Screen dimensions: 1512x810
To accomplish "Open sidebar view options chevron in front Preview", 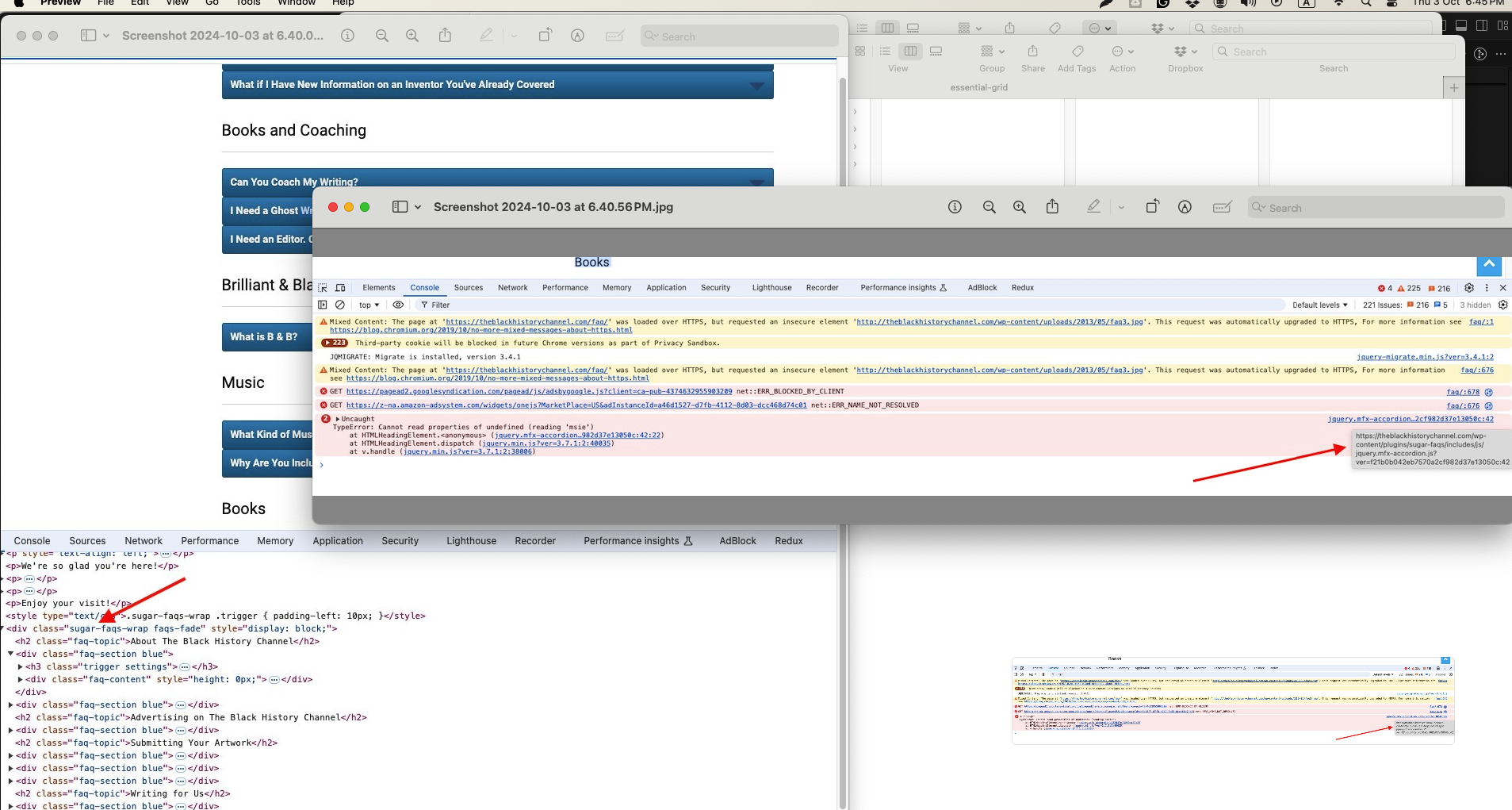I will click(418, 207).
